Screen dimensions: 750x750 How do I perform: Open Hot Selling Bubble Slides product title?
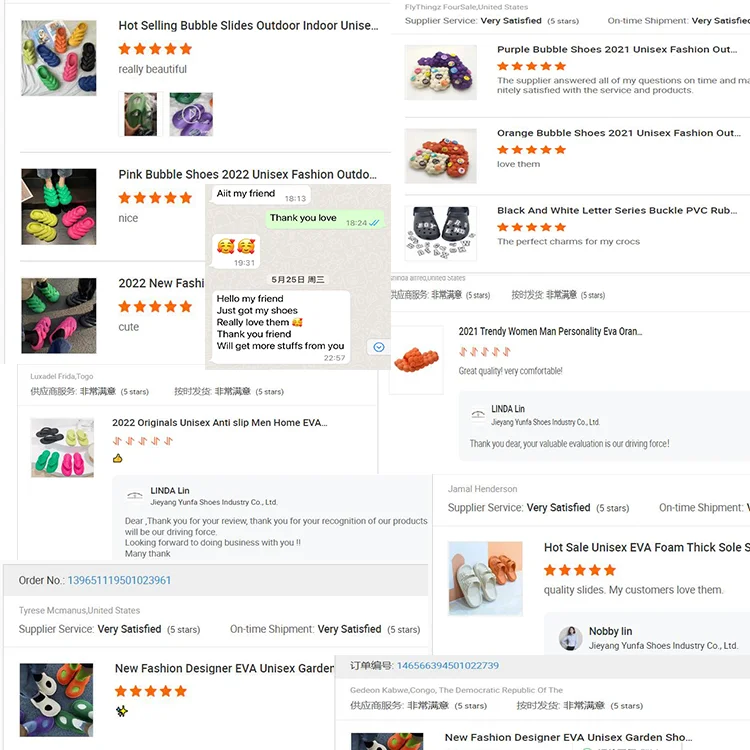click(x=248, y=25)
